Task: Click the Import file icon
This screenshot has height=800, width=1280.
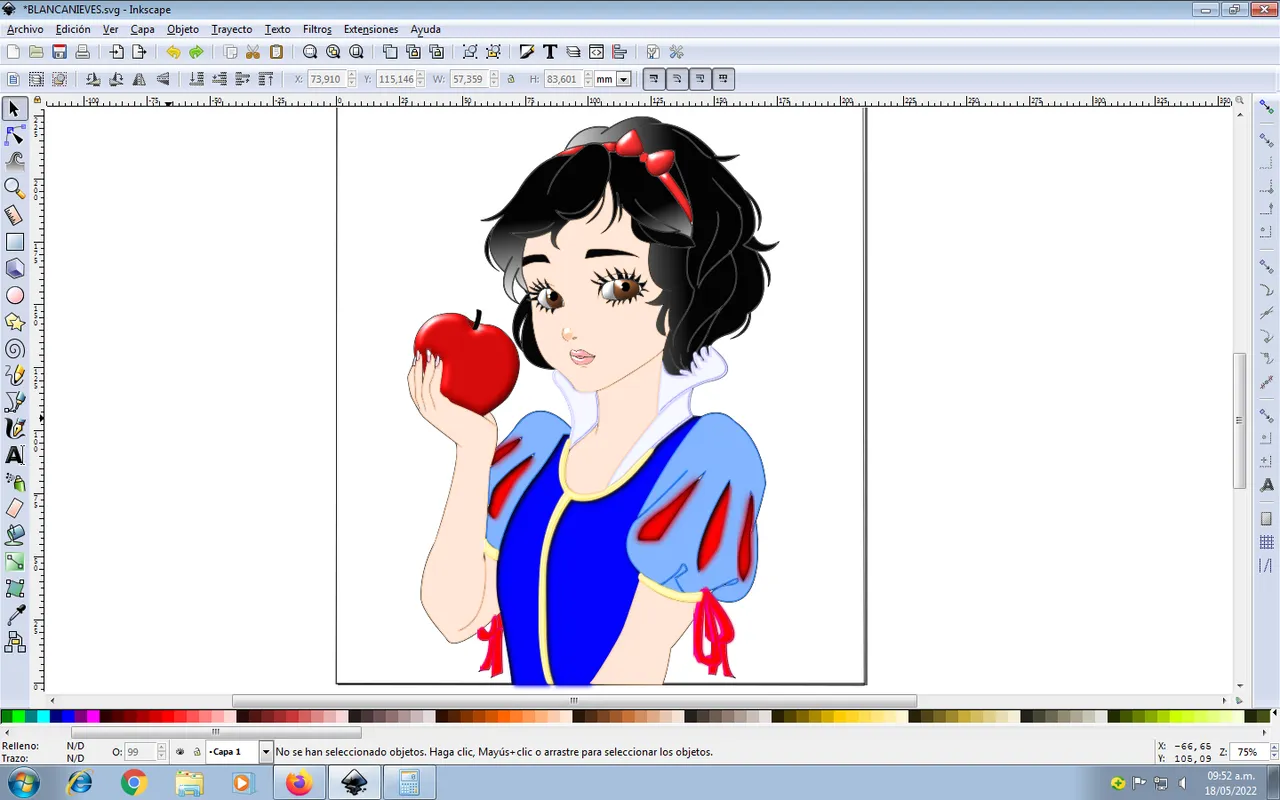Action: 116,52
